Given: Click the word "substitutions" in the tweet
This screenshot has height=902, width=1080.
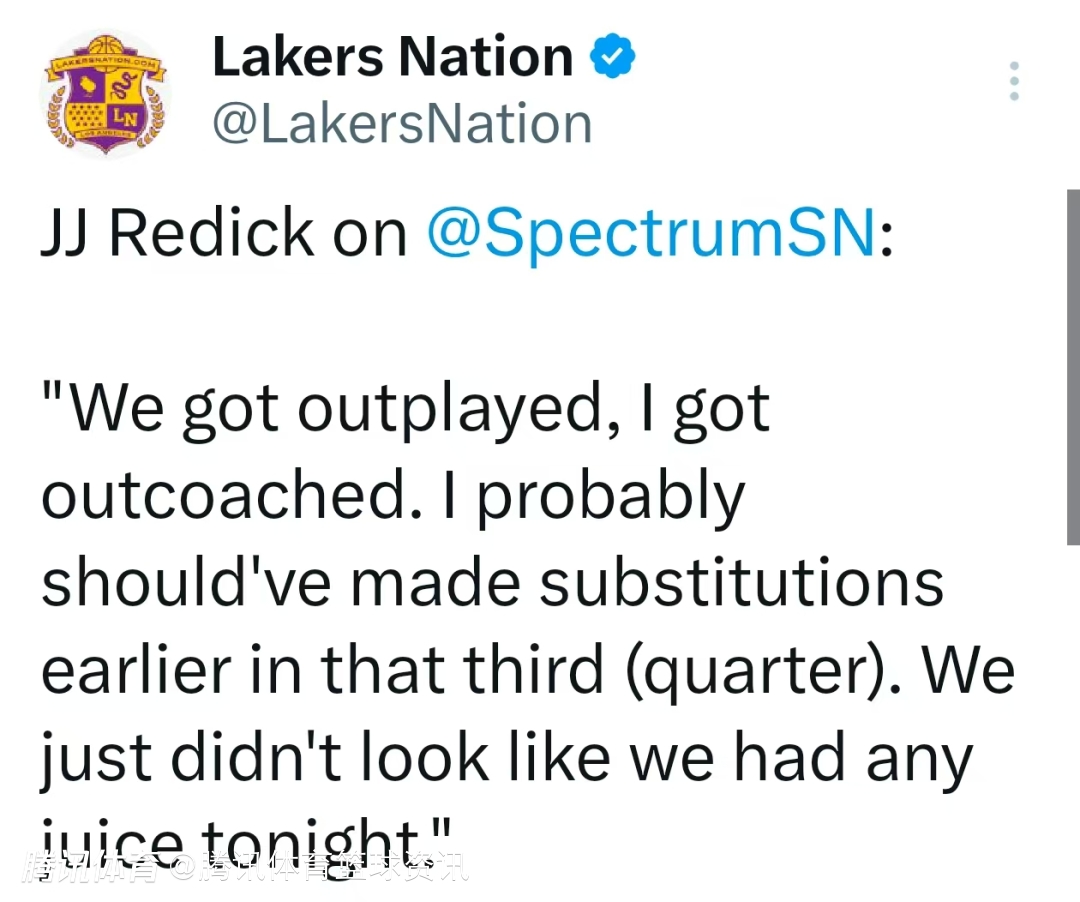Looking at the screenshot, I should tap(742, 583).
